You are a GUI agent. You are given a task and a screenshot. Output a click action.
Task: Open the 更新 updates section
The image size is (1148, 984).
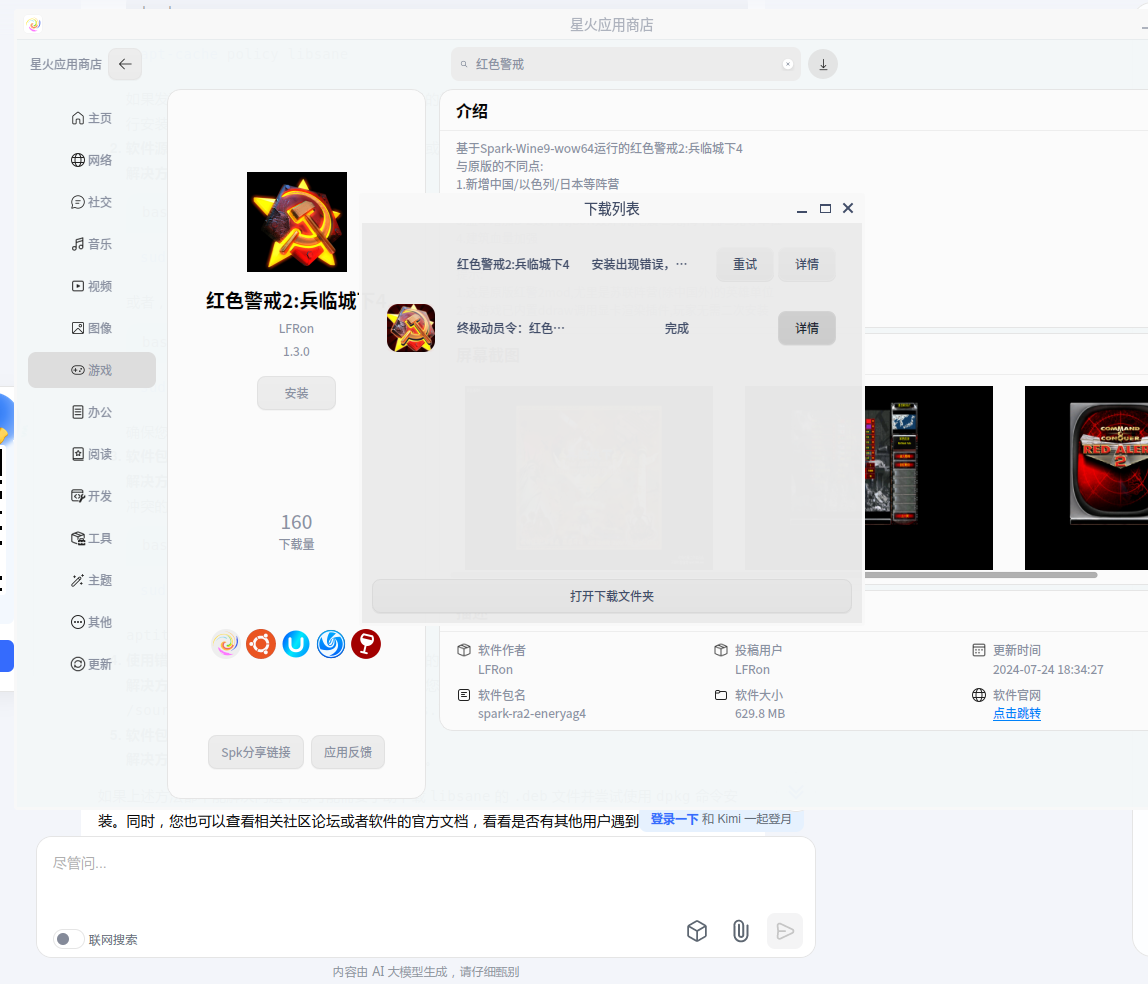(92, 664)
